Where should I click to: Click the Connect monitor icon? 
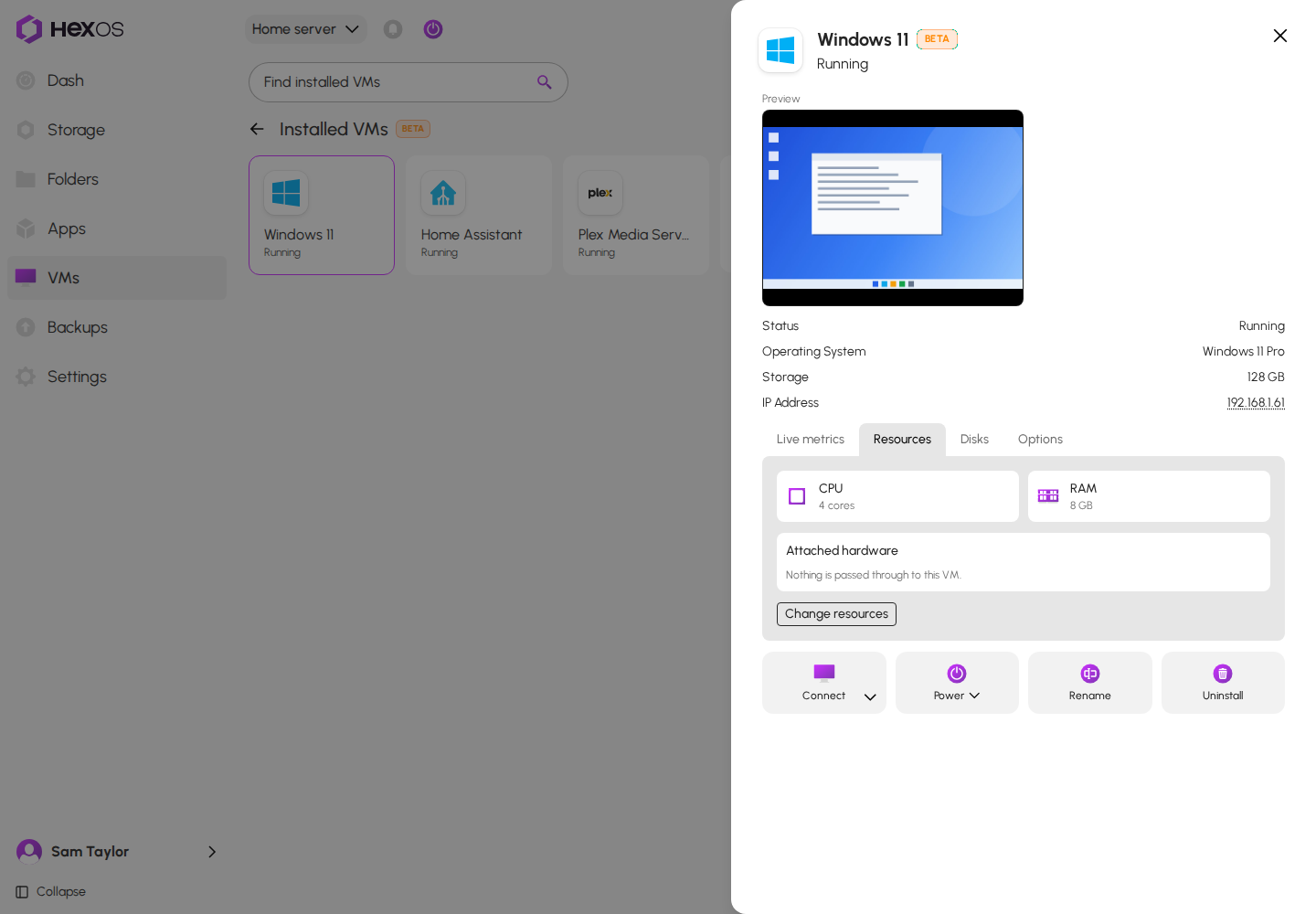coord(824,674)
